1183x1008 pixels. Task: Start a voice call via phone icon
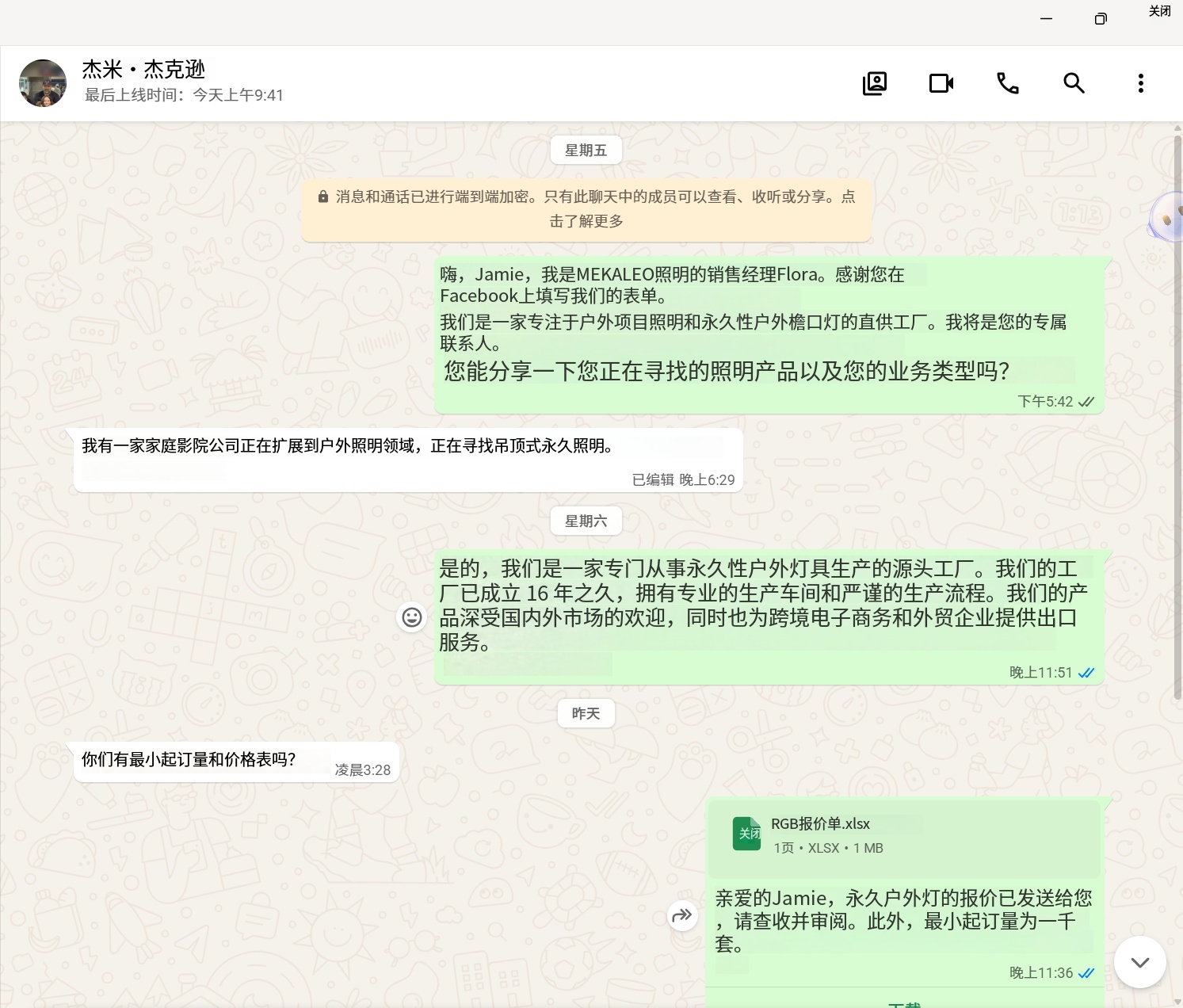pos(1007,83)
